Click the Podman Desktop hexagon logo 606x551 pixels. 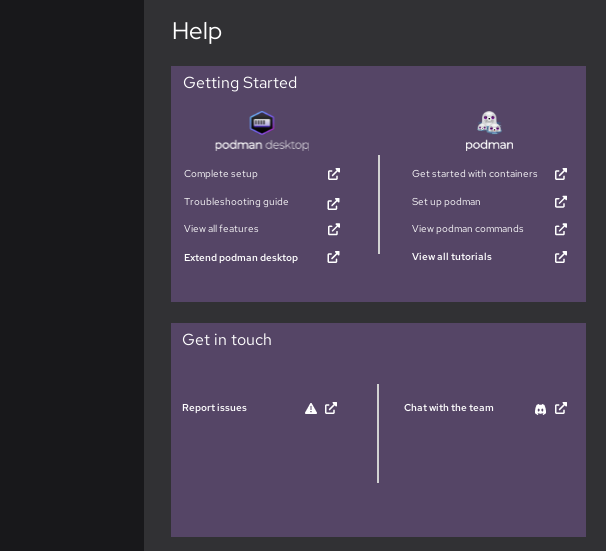click(262, 123)
